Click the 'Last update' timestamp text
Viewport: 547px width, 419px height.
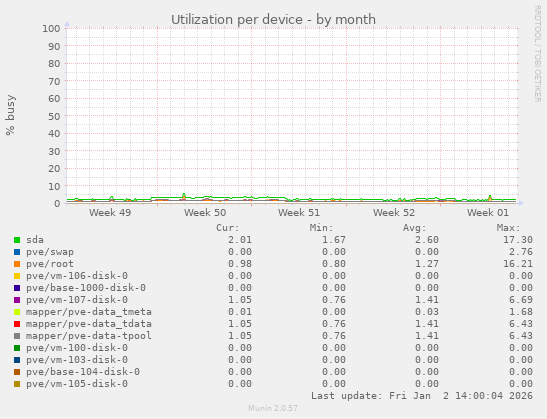[422, 396]
